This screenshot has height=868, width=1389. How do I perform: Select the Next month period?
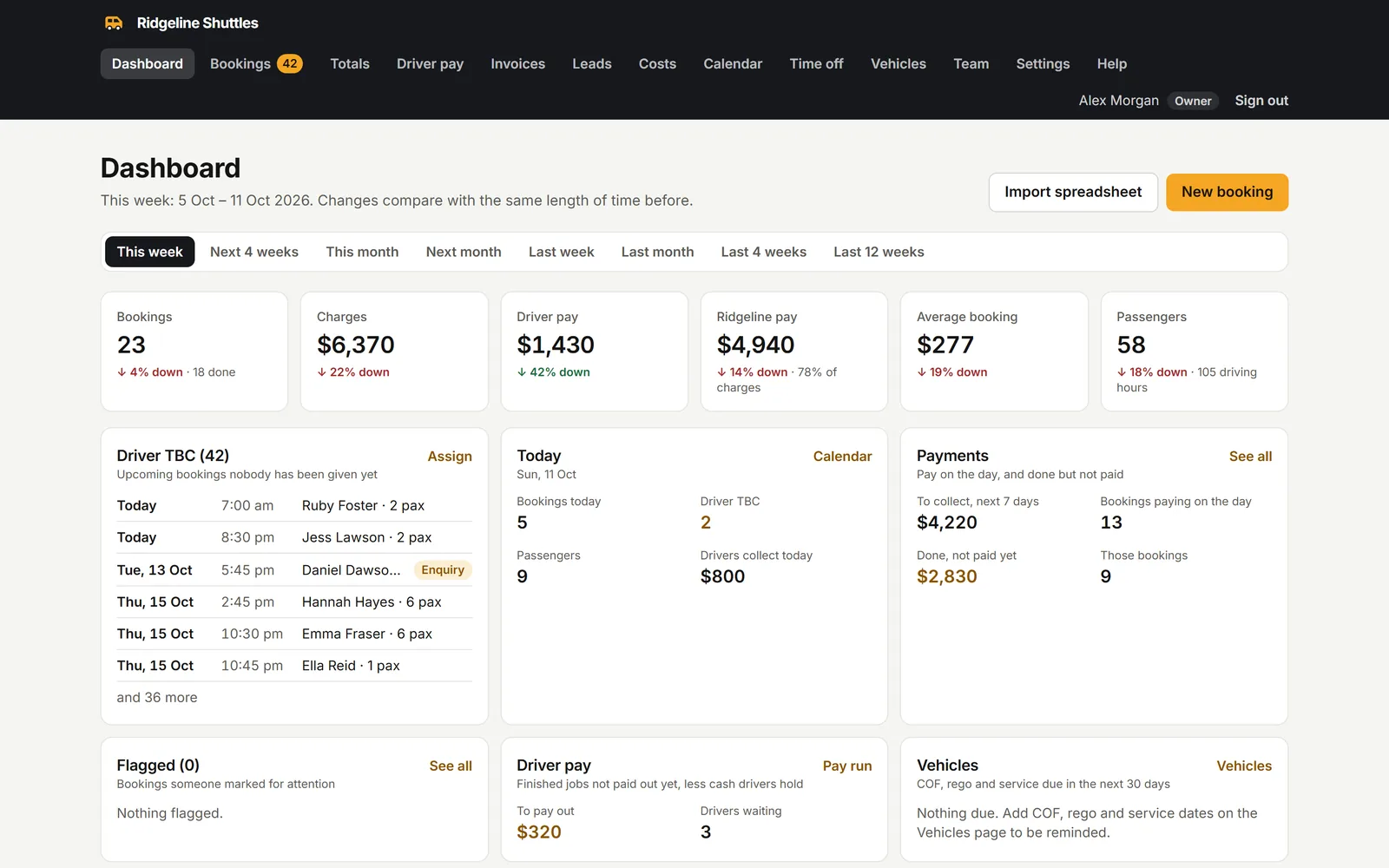click(x=464, y=252)
